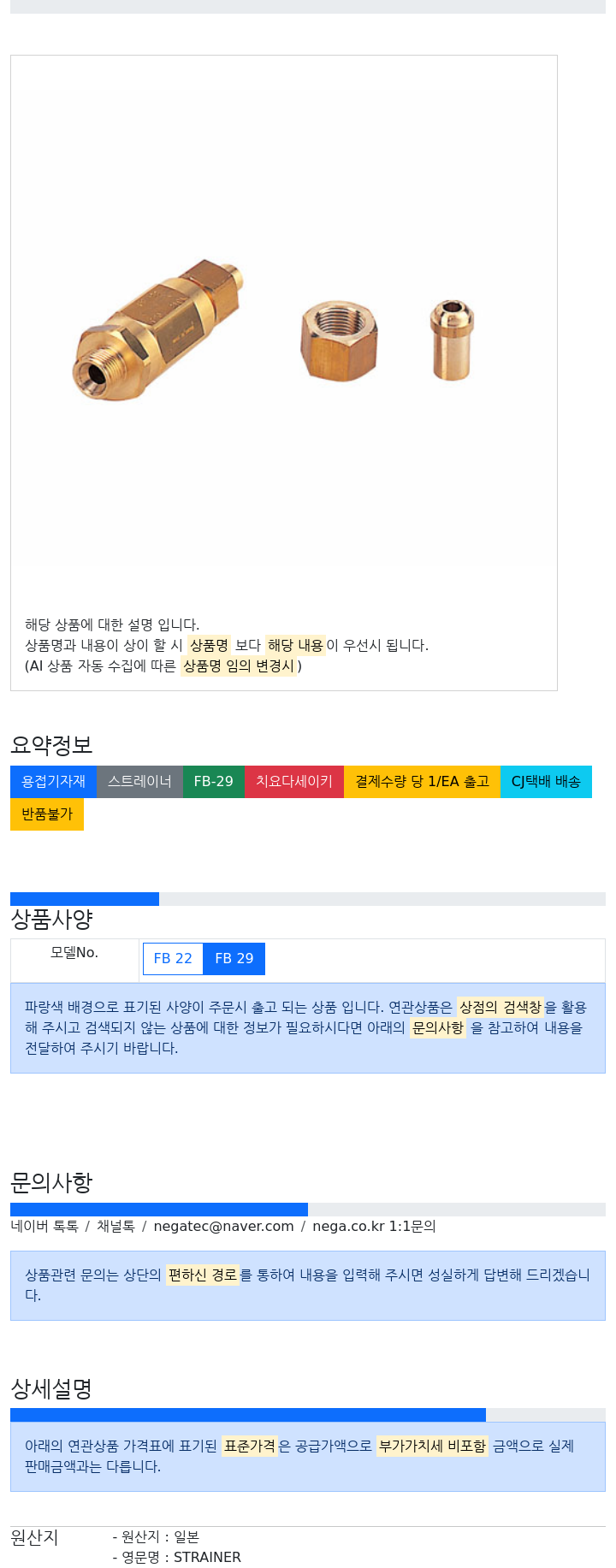Click the brass strainer body image

click(157, 329)
